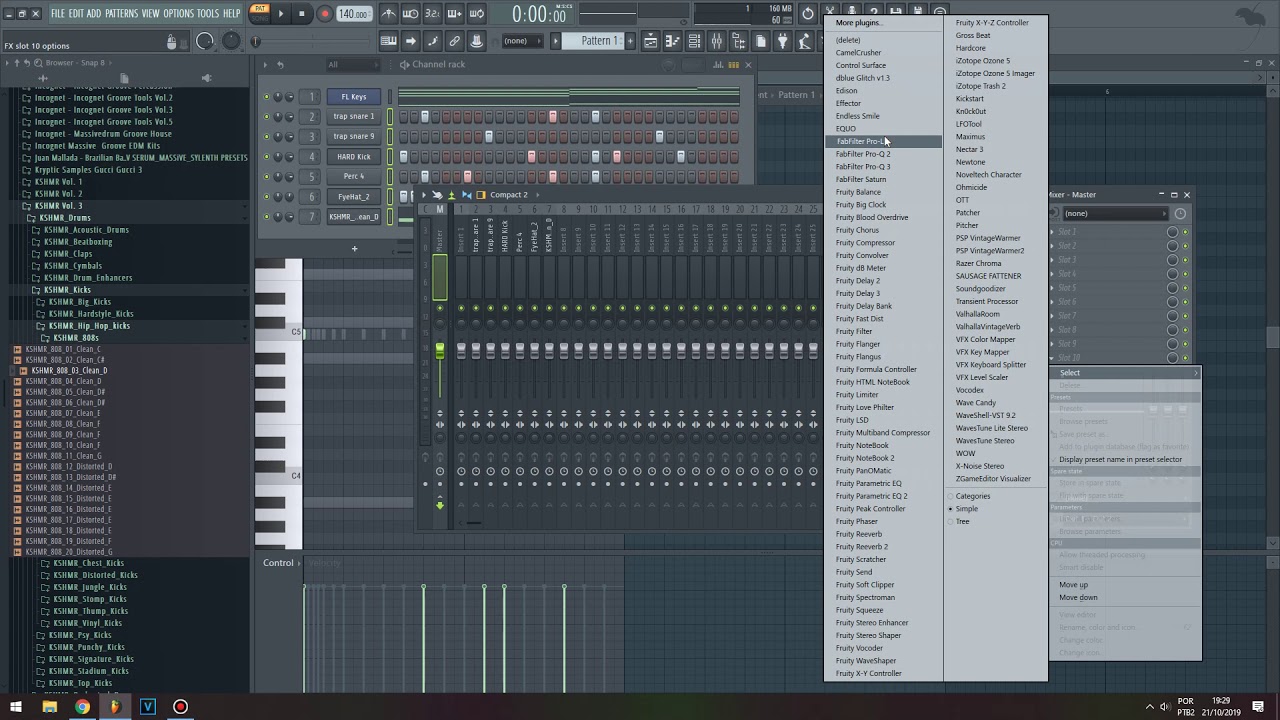Click the master volume knob

pyautogui.click(x=205, y=41)
